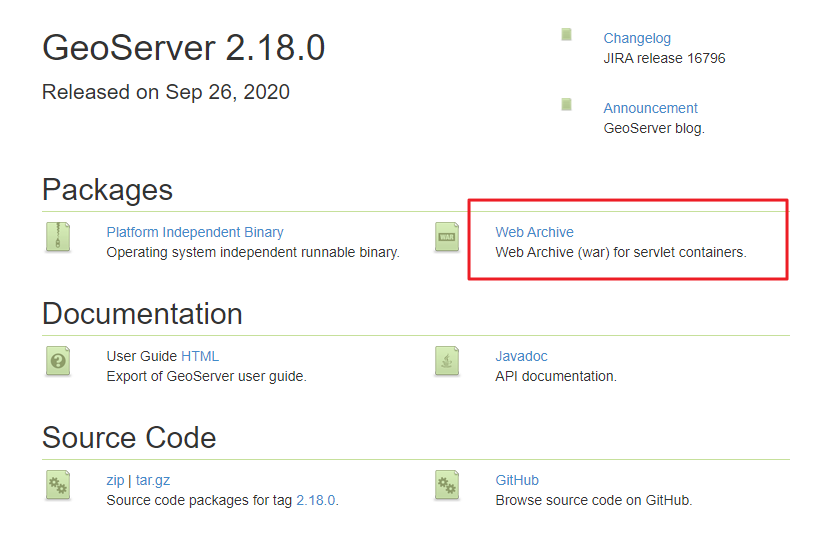The image size is (833, 544).
Task: Download the zip source code
Action: point(115,480)
